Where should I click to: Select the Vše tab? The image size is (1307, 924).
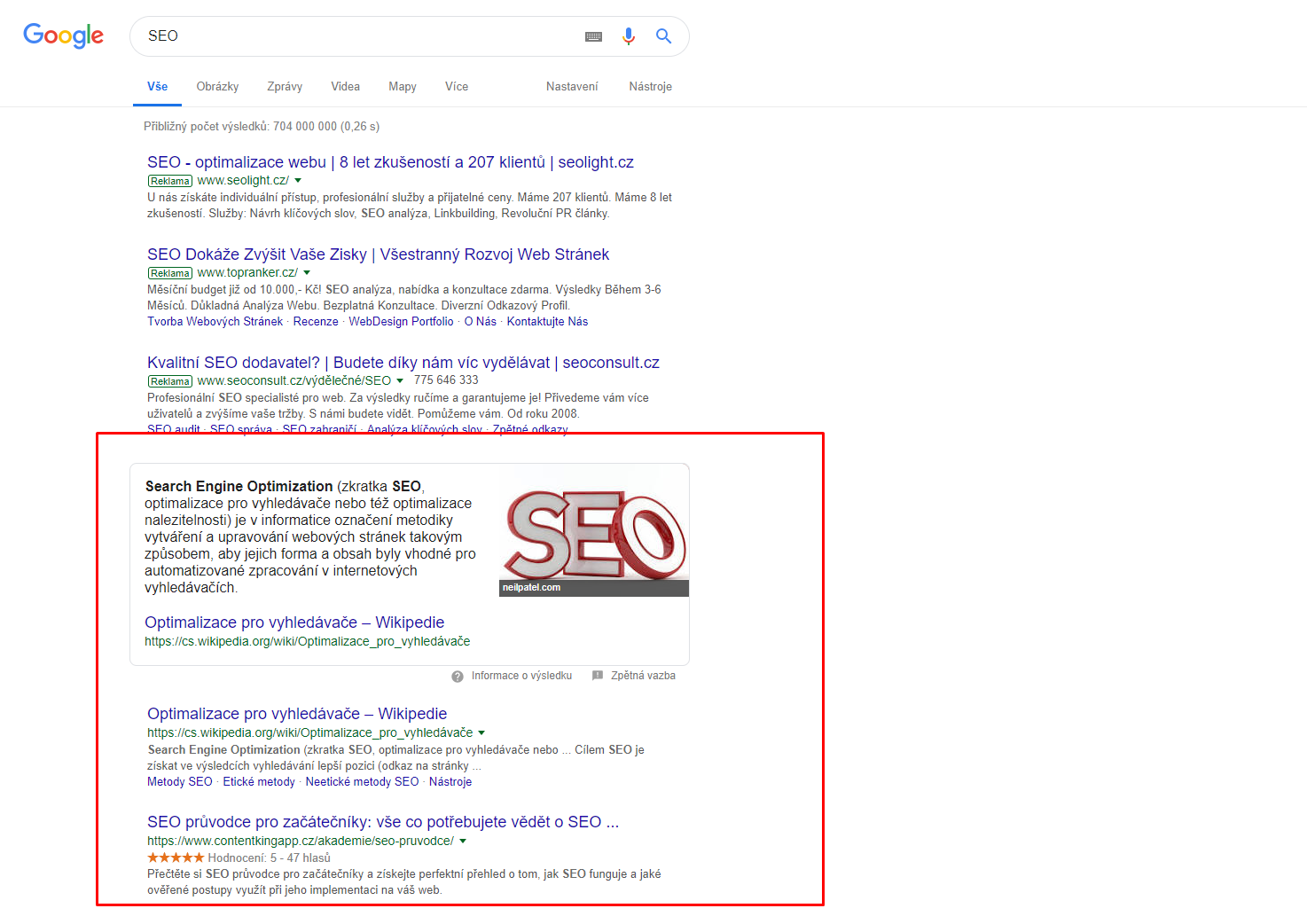click(x=158, y=87)
